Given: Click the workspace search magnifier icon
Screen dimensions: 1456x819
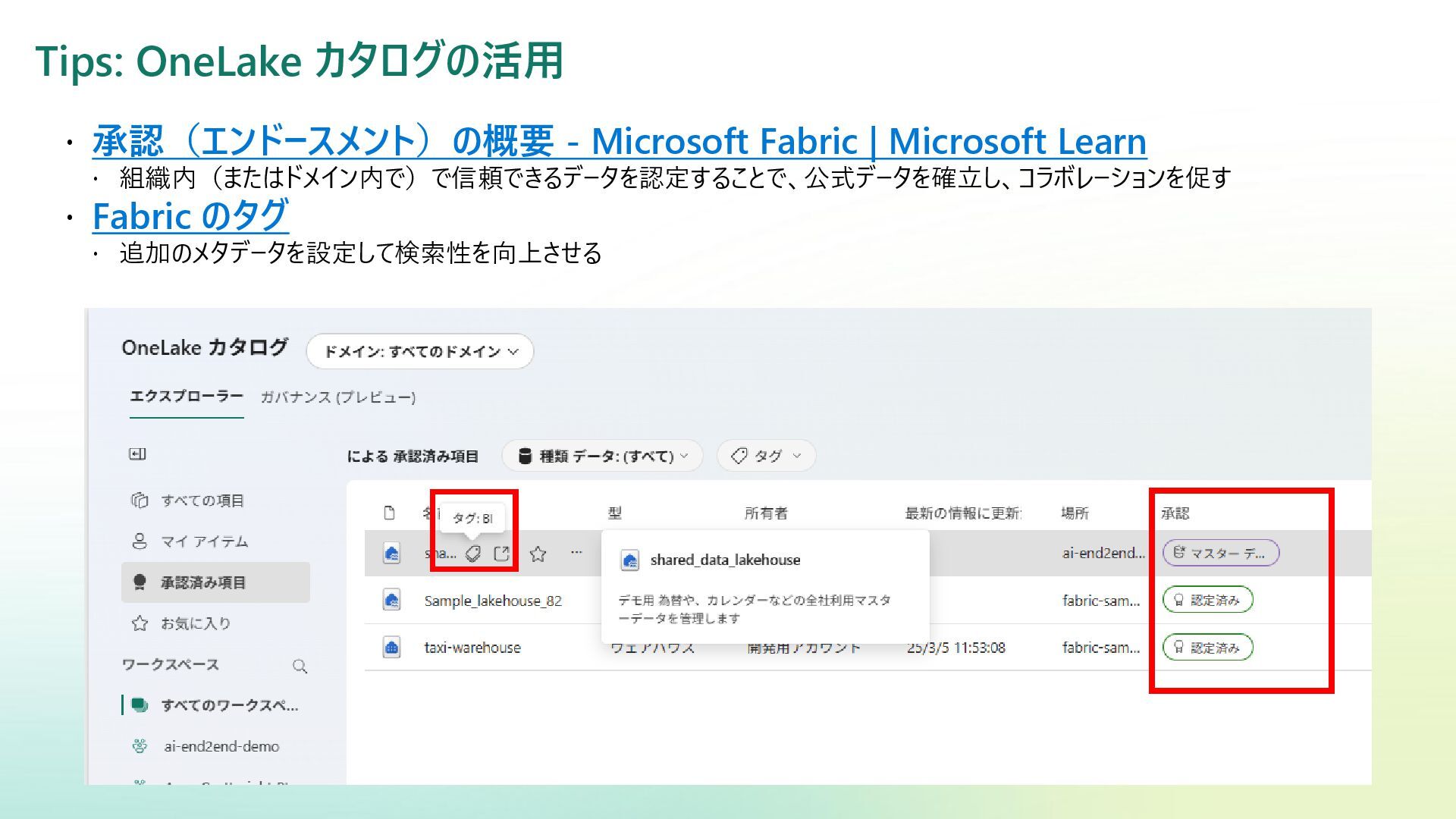Looking at the screenshot, I should point(300,666).
